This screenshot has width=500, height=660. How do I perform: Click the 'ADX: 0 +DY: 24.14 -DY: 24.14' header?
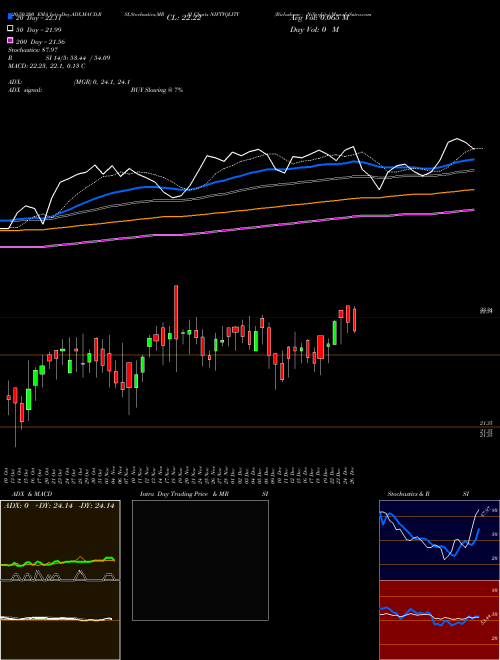tap(59, 506)
